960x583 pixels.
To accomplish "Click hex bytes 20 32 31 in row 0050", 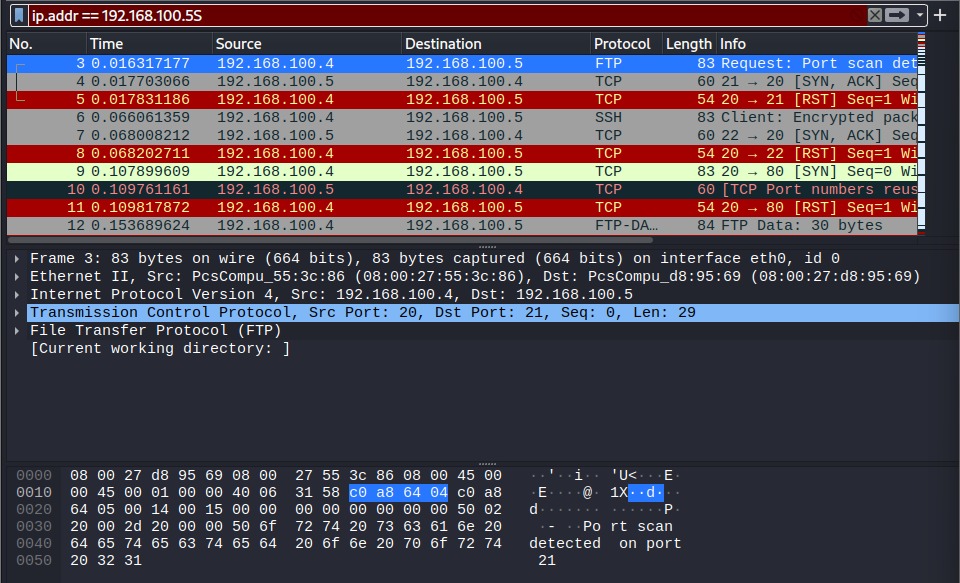I will point(106,560).
